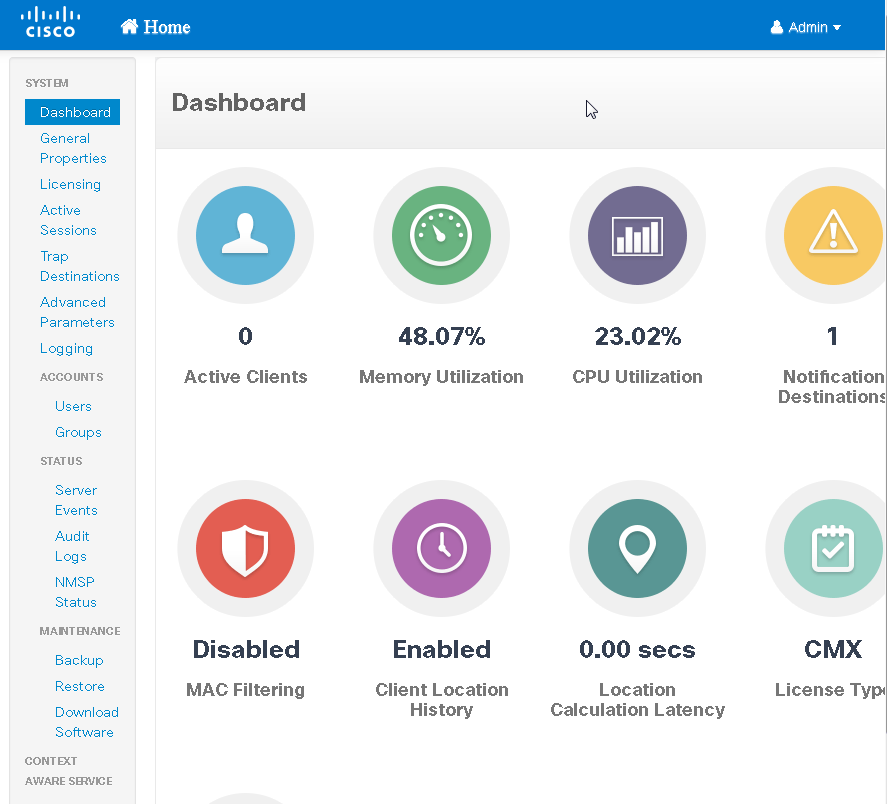Open Download Software under Maintenance

86,722
